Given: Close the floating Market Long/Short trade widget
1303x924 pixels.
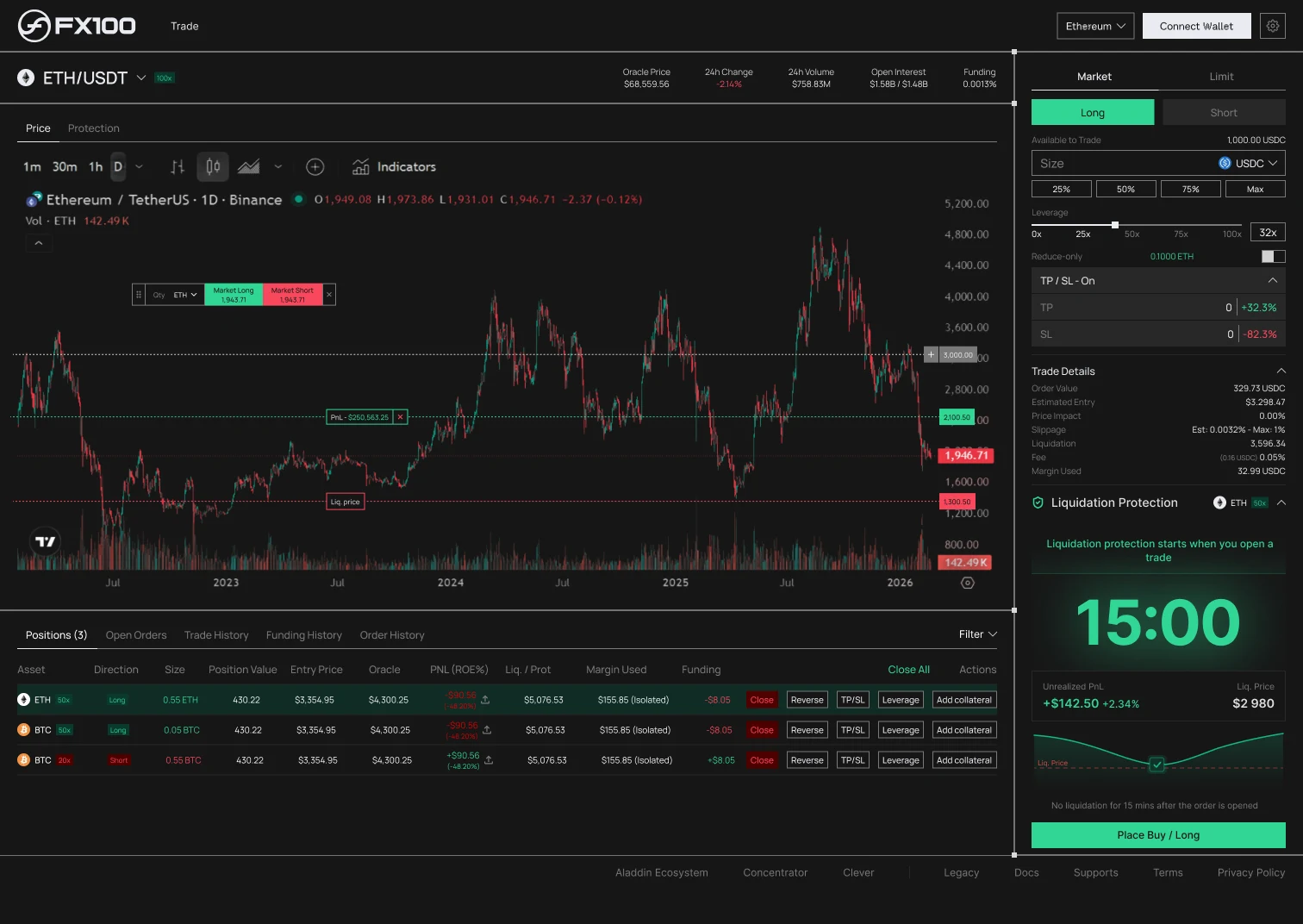Looking at the screenshot, I should tap(329, 295).
